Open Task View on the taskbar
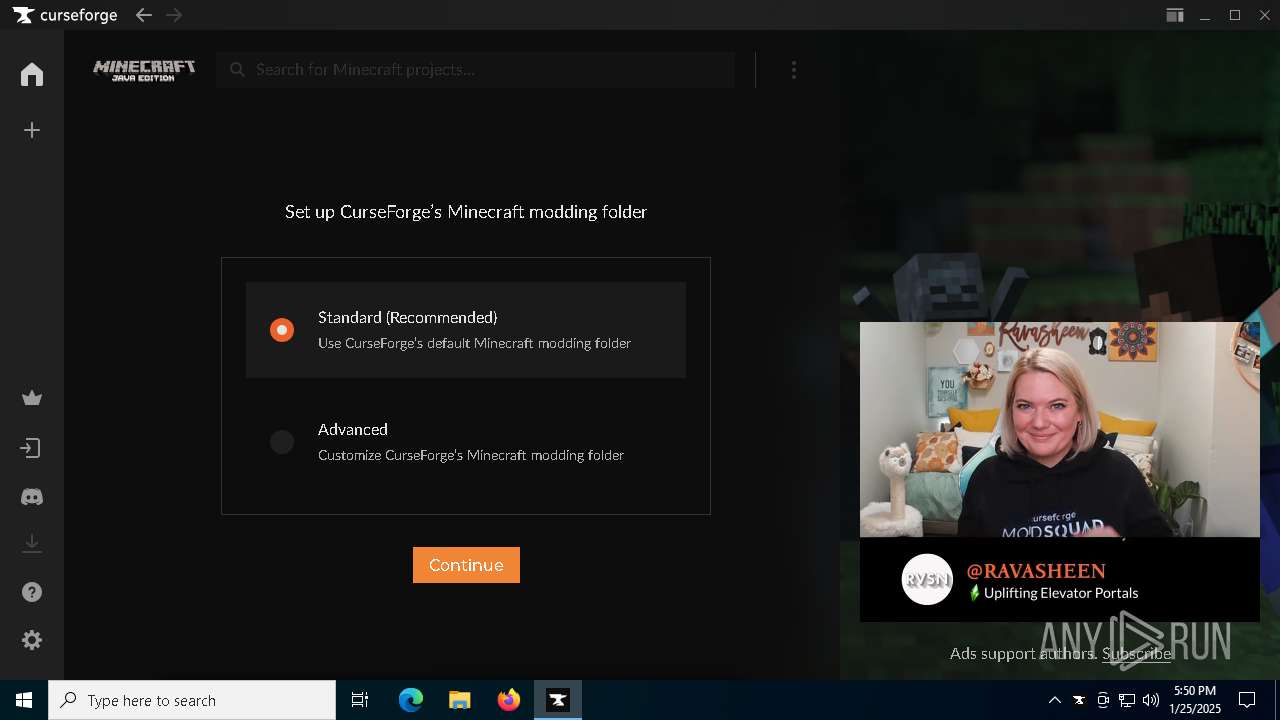The height and width of the screenshot is (720, 1280). [360, 700]
